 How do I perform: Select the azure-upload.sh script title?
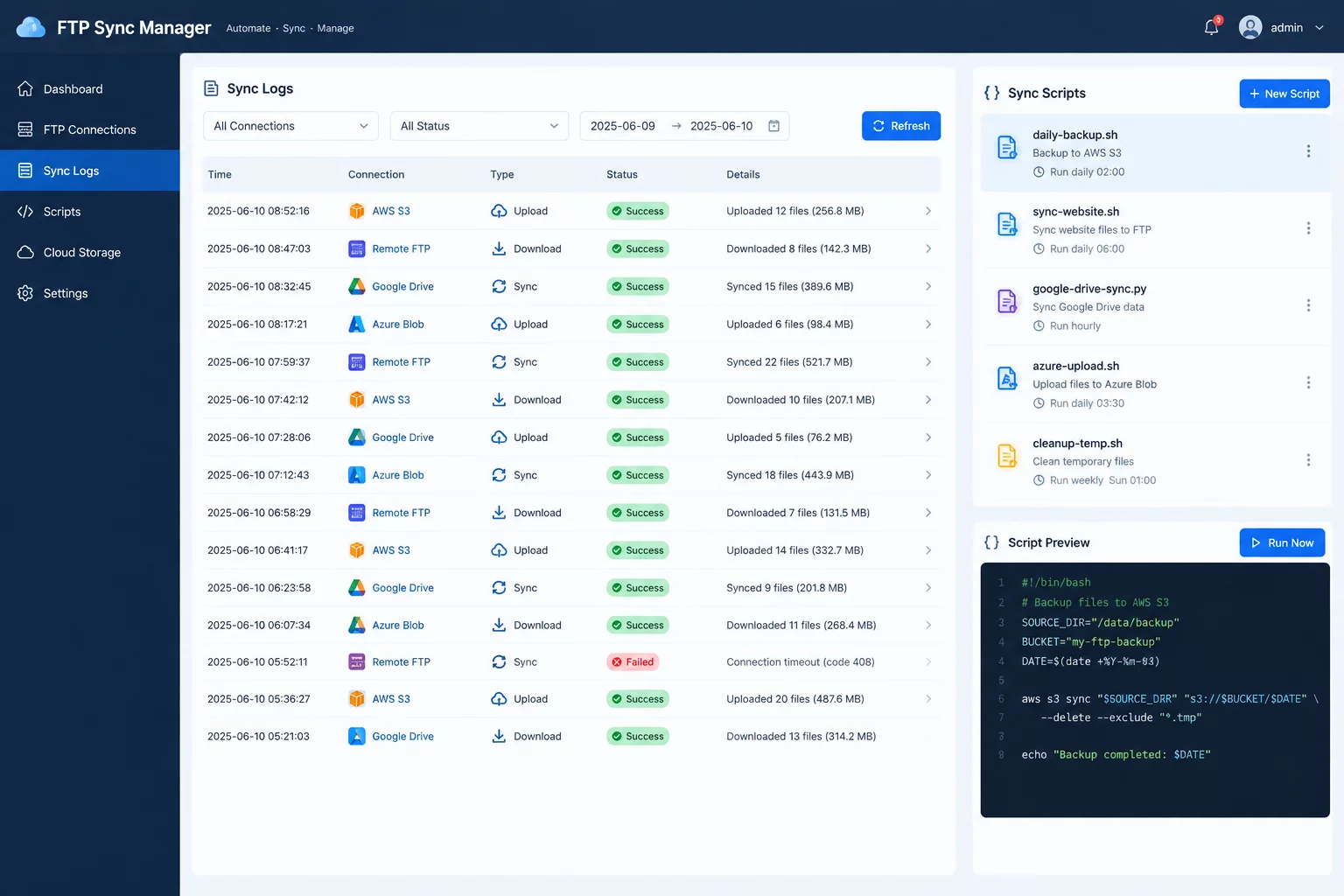(x=1075, y=366)
